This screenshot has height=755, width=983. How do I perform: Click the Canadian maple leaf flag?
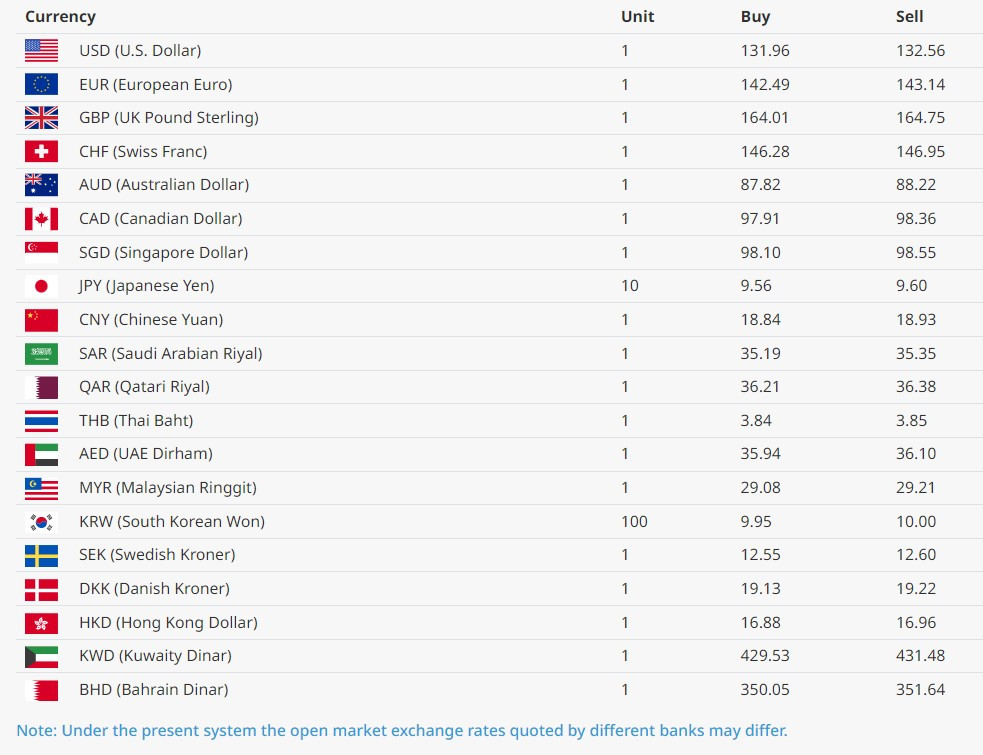click(41, 219)
